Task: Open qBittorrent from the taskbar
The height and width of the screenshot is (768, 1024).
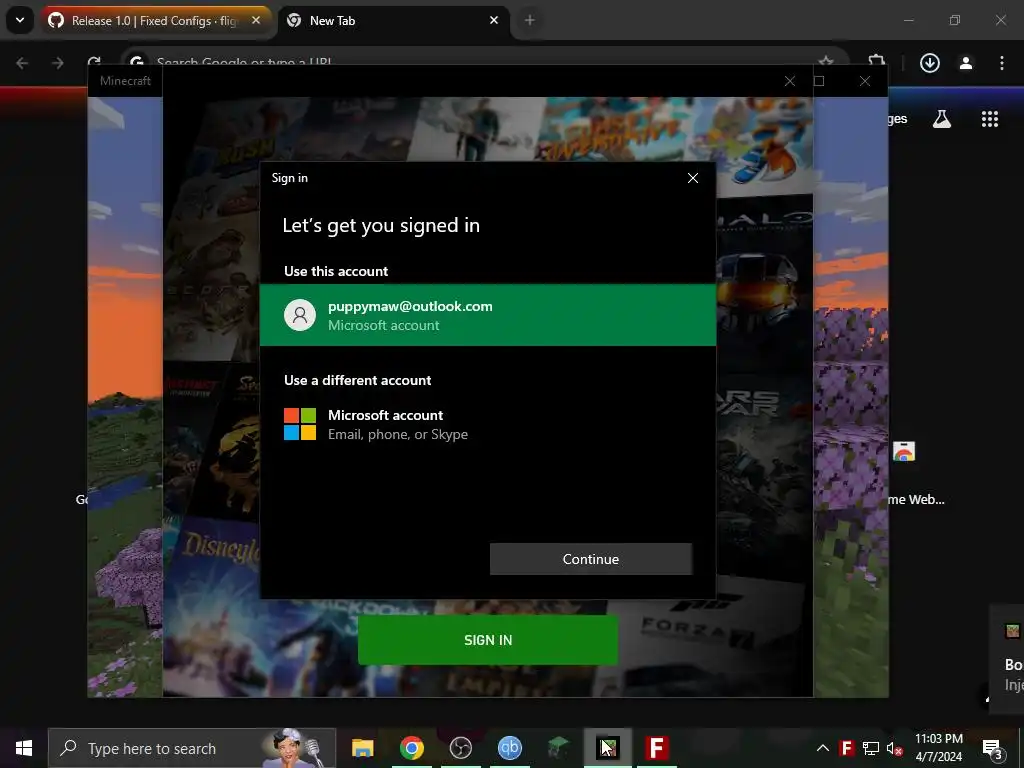Action: click(509, 748)
